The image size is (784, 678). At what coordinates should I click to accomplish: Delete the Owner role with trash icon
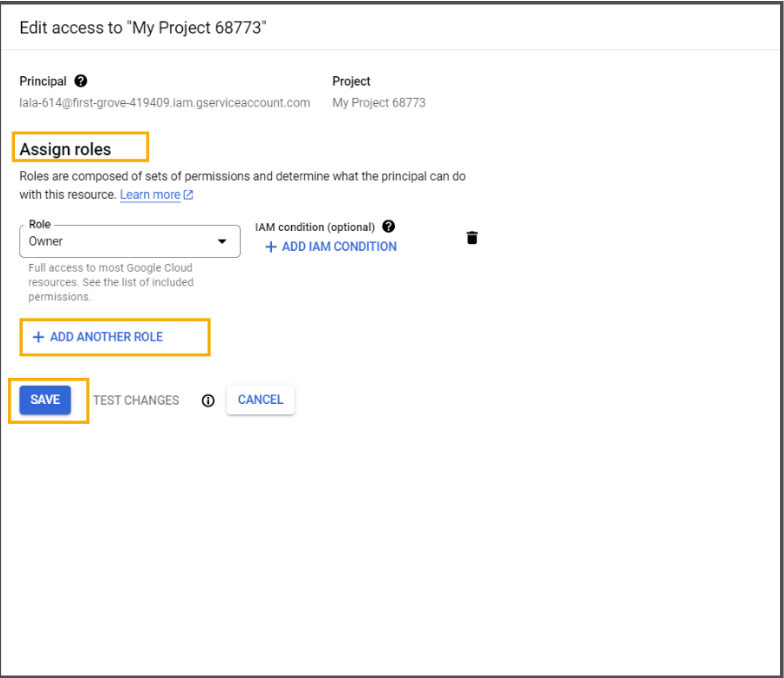472,238
